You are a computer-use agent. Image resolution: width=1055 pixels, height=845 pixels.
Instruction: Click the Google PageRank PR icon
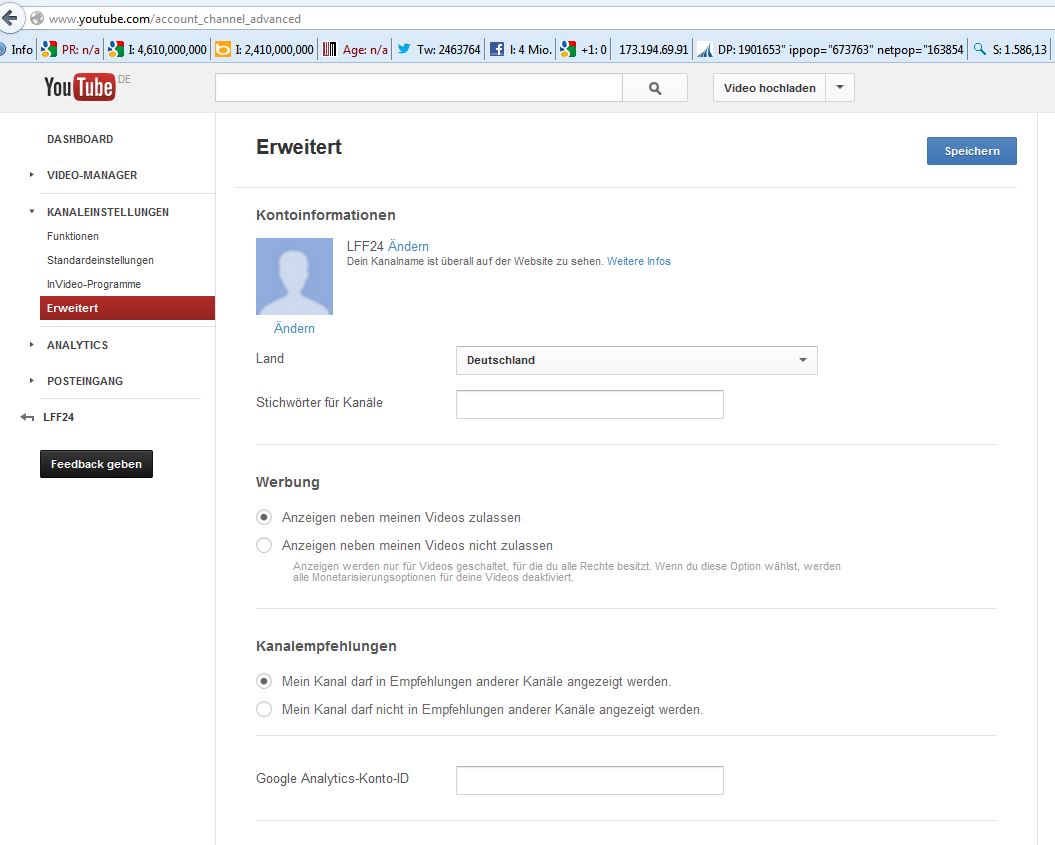click(48, 49)
